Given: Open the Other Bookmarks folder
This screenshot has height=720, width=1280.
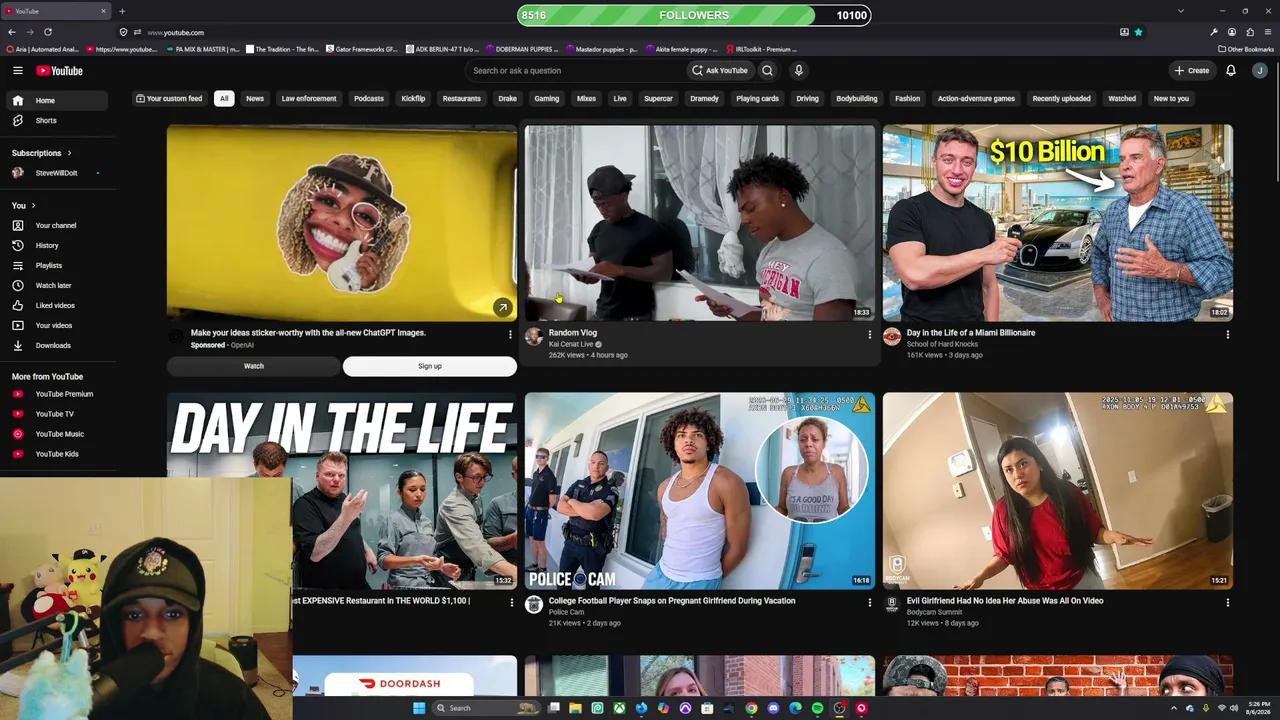Looking at the screenshot, I should tap(1245, 49).
